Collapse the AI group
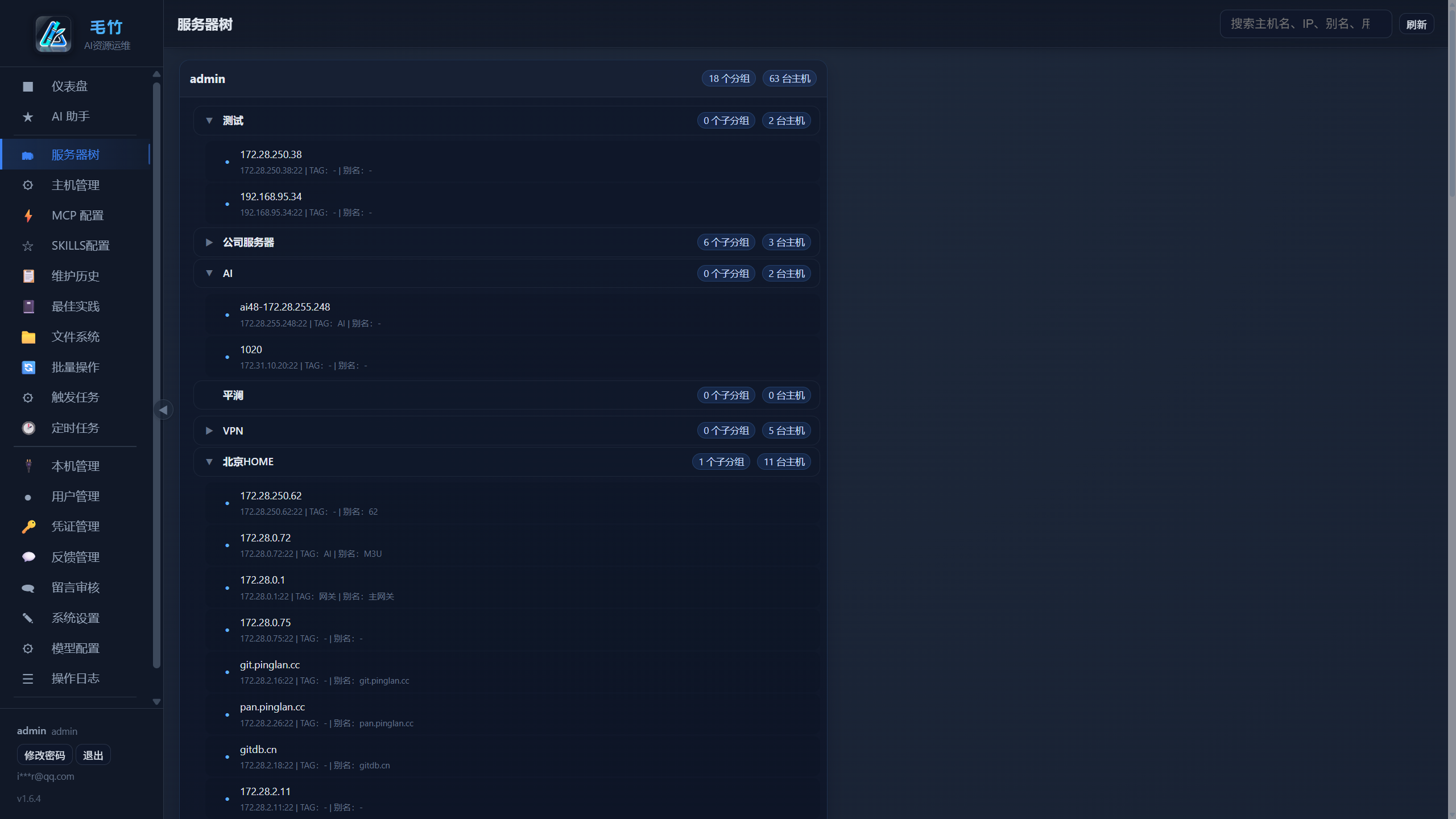This screenshot has height=819, width=1456. [209, 274]
